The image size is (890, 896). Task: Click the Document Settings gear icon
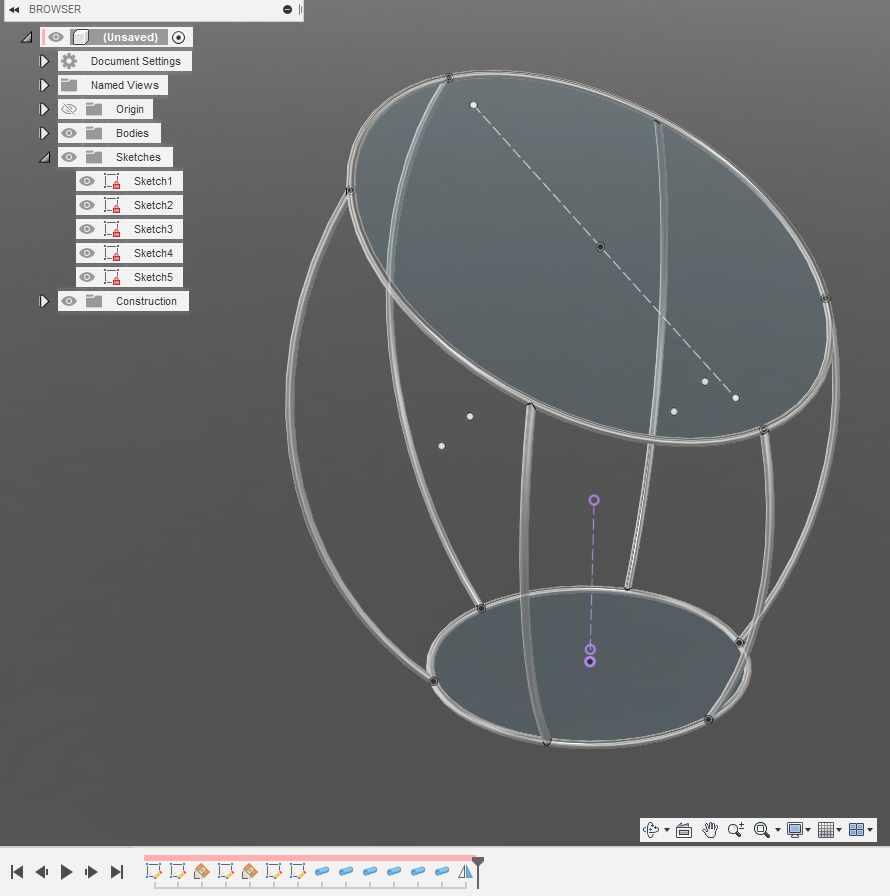(68, 60)
